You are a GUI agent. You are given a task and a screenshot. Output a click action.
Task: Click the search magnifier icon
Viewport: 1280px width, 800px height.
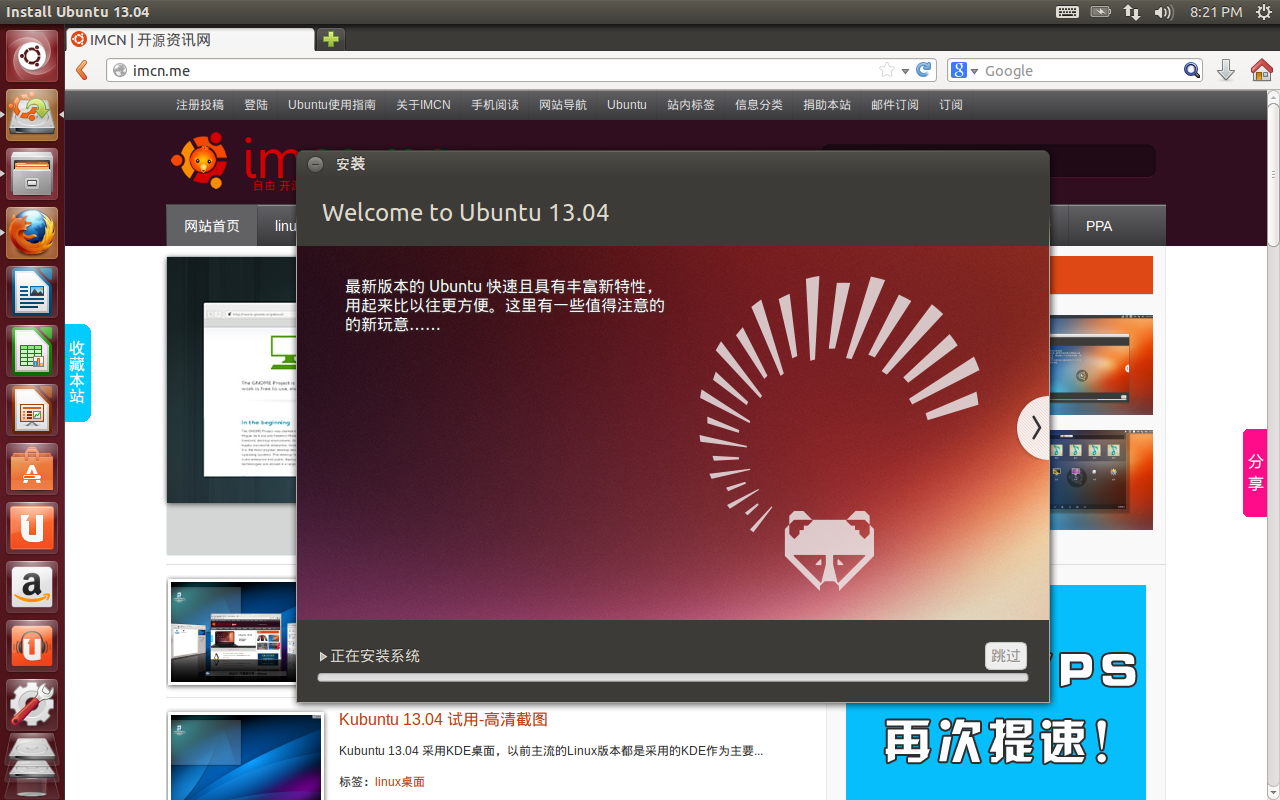1192,70
